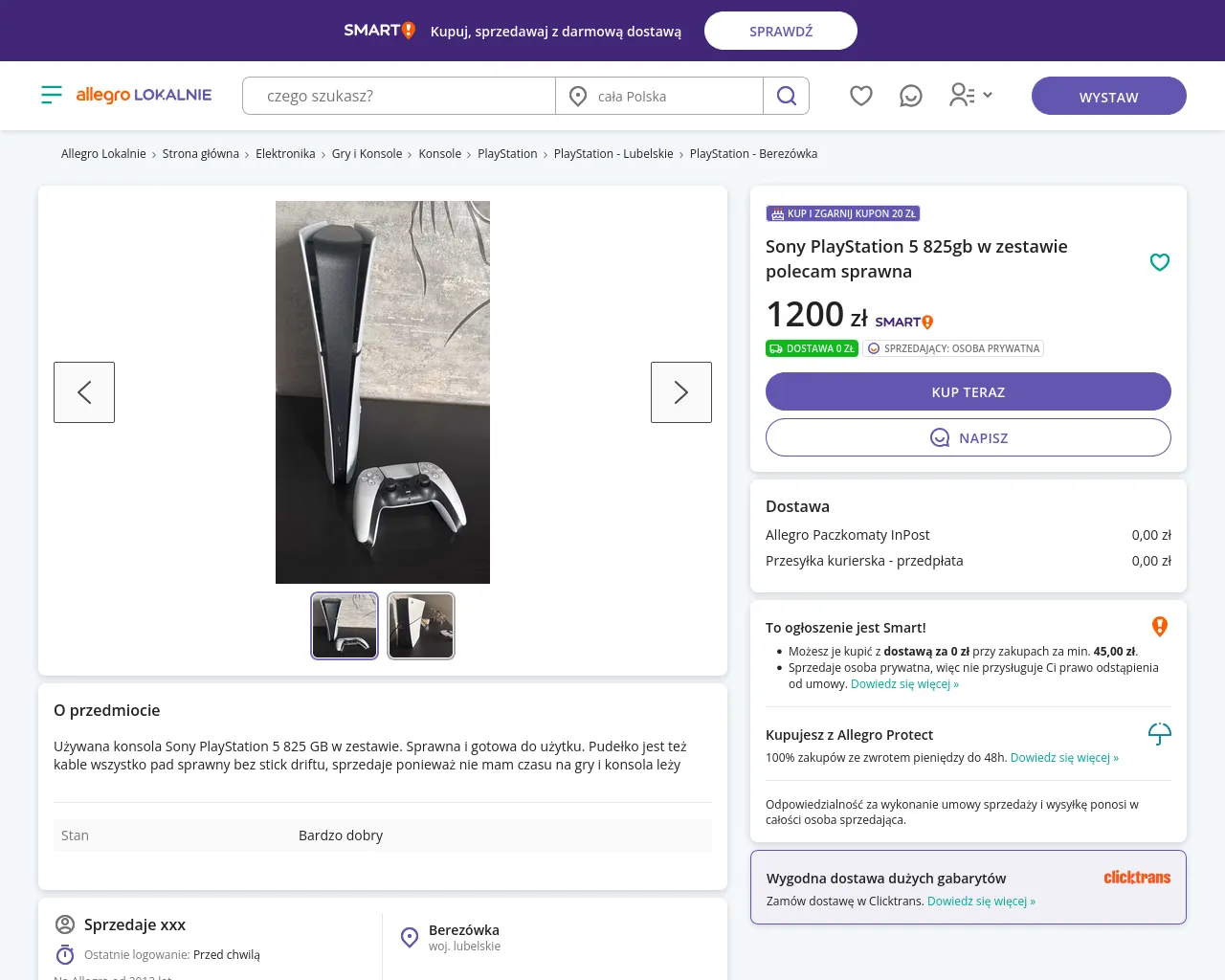Focus the 'czego szukasz?' search field

tap(399, 96)
